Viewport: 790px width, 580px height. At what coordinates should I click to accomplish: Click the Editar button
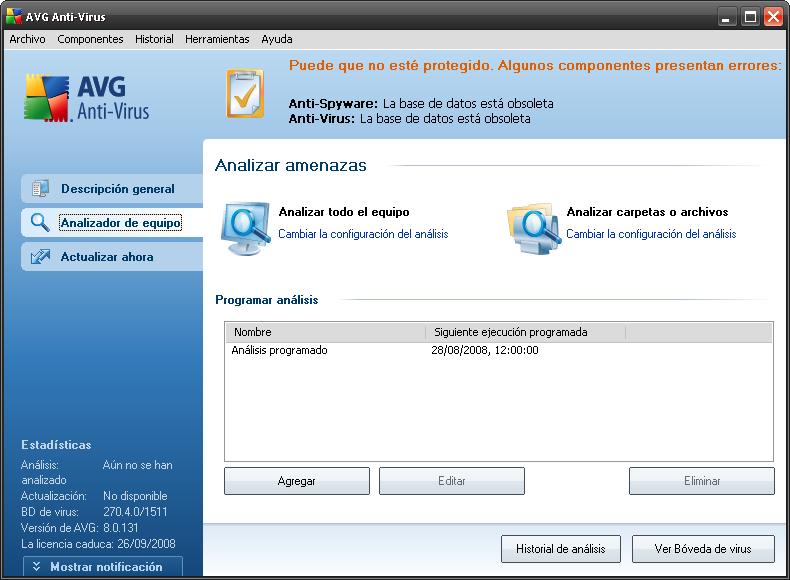click(452, 481)
